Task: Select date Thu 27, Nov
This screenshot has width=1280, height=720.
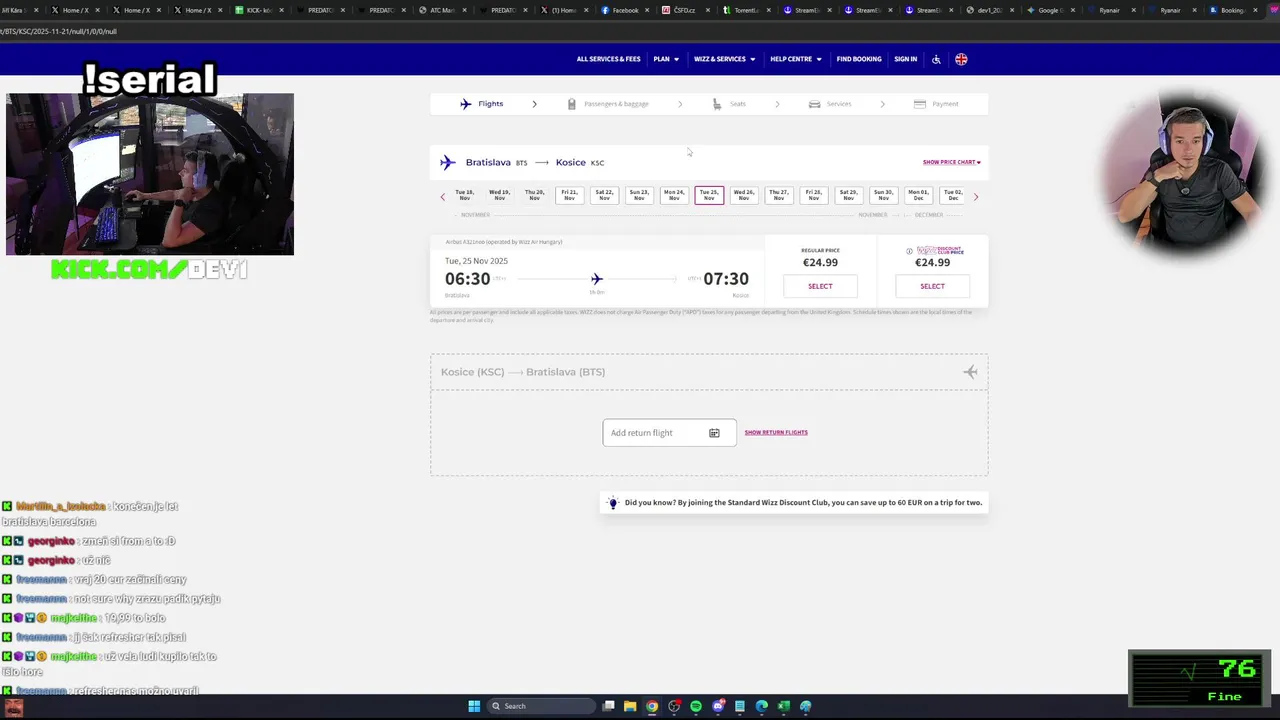Action: click(779, 195)
